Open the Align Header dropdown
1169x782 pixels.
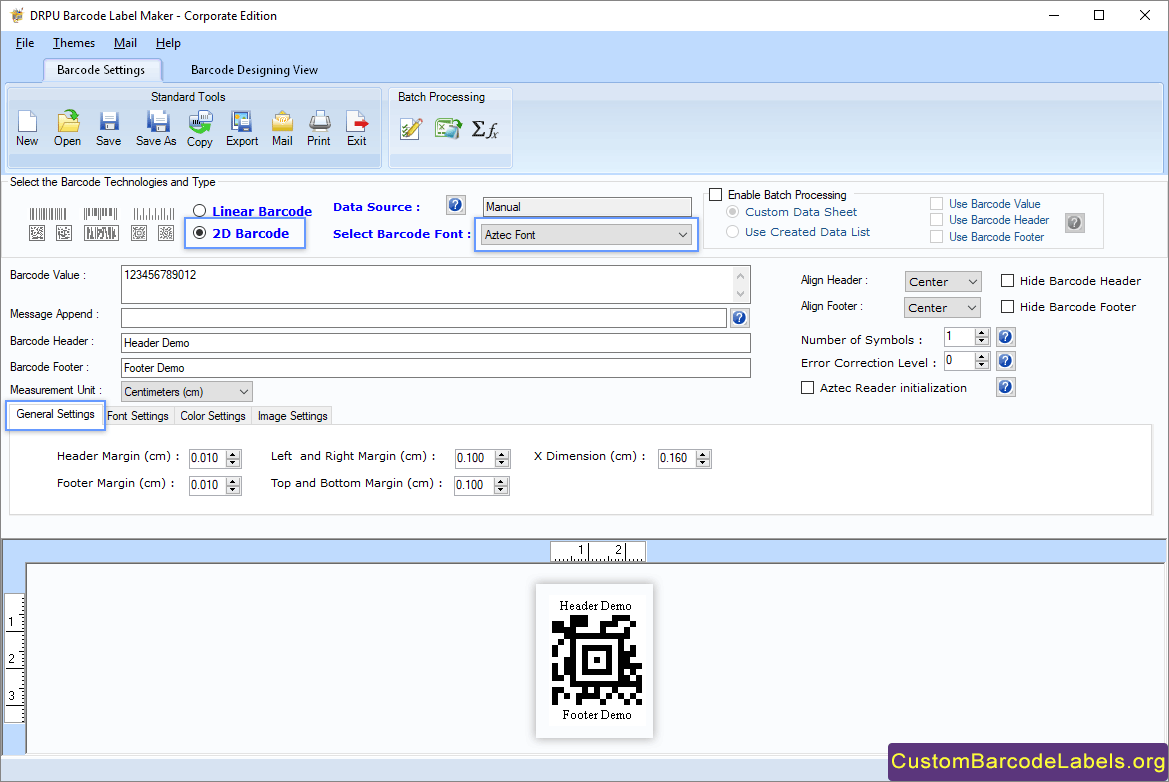[943, 281]
